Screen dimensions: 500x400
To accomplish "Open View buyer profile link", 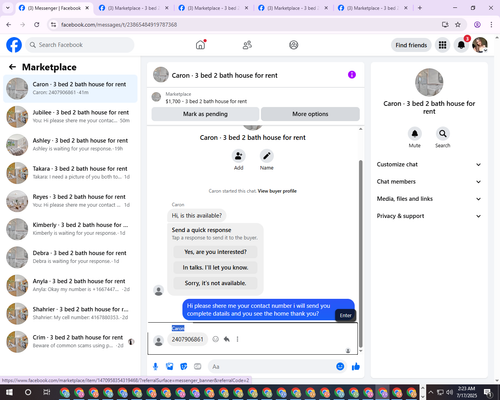I will (x=277, y=191).
